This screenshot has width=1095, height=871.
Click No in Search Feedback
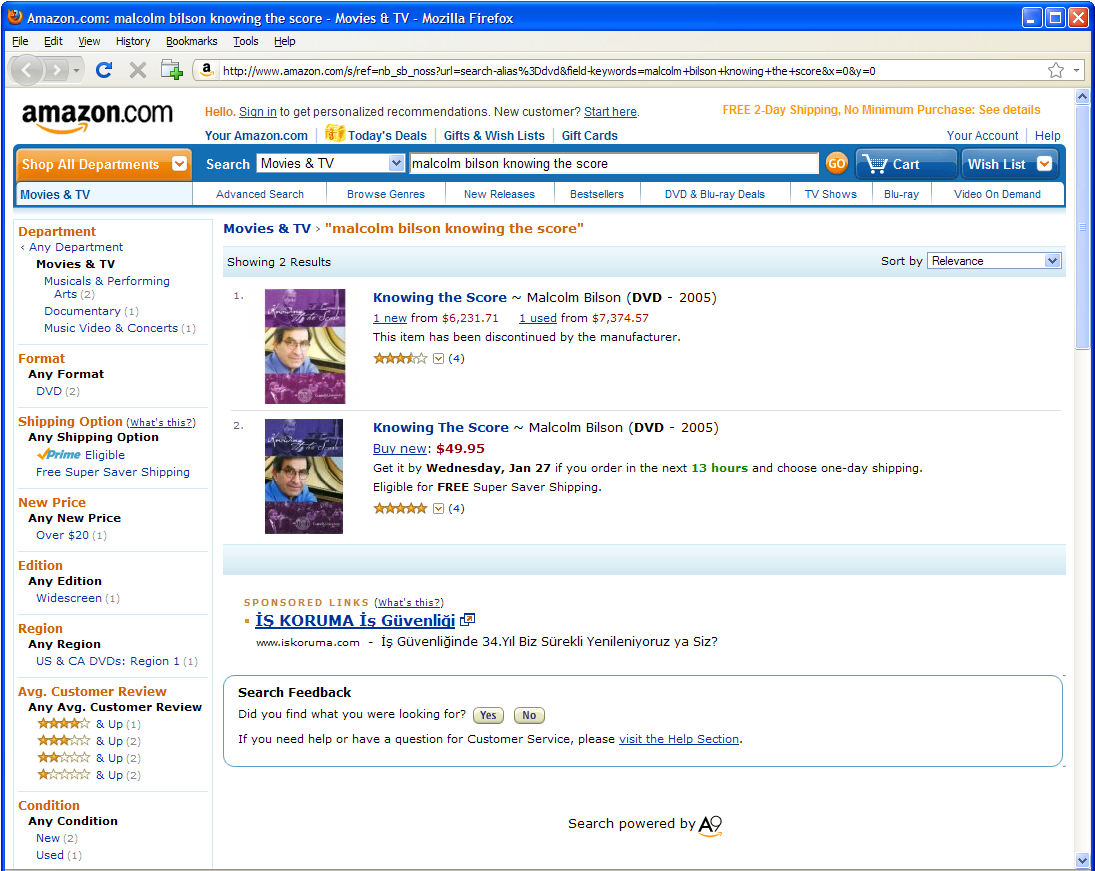[529, 715]
